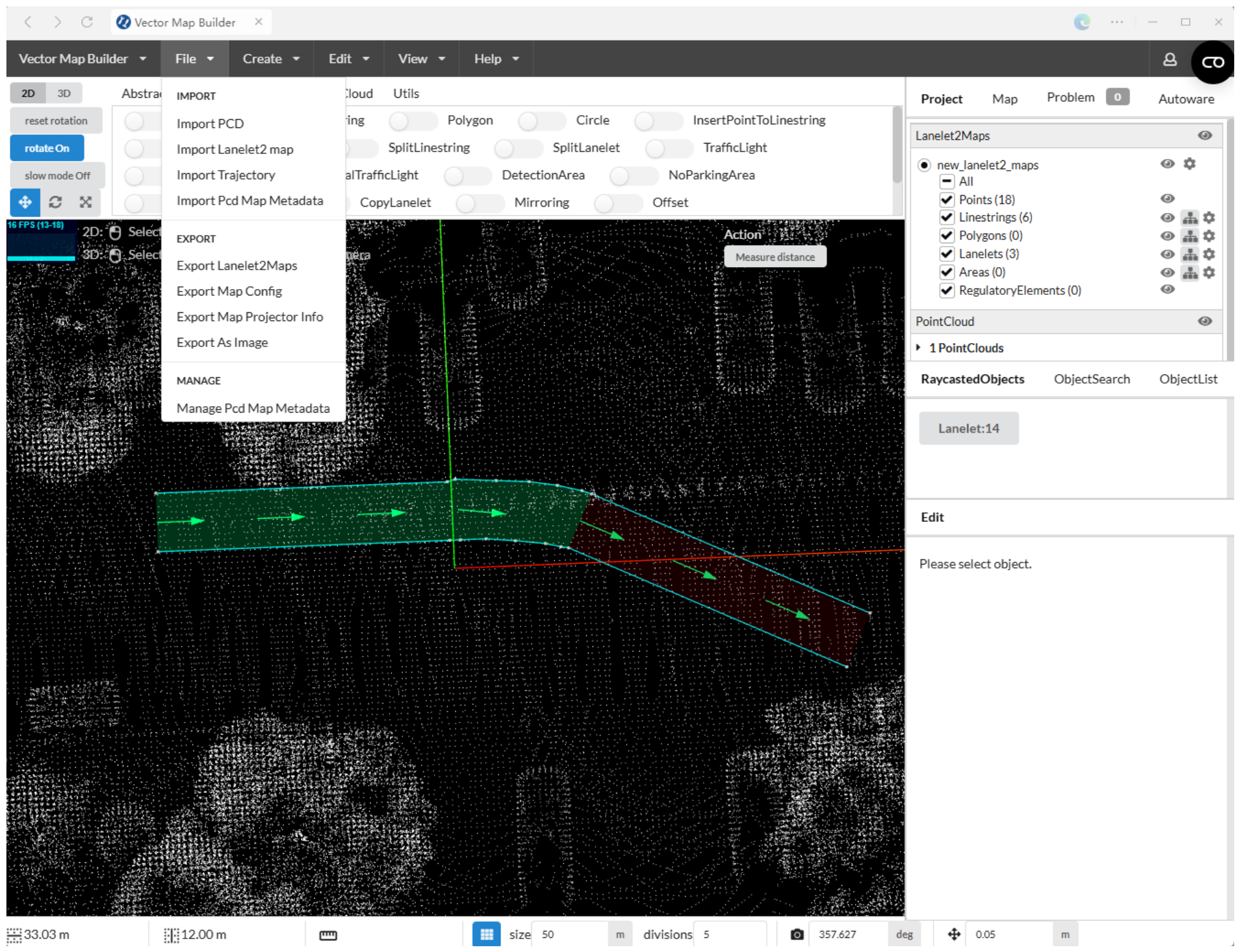Screen dimensions: 1240x952
Task: Hide Lanelet2Maps layer with eye icon
Action: pyautogui.click(x=1205, y=135)
